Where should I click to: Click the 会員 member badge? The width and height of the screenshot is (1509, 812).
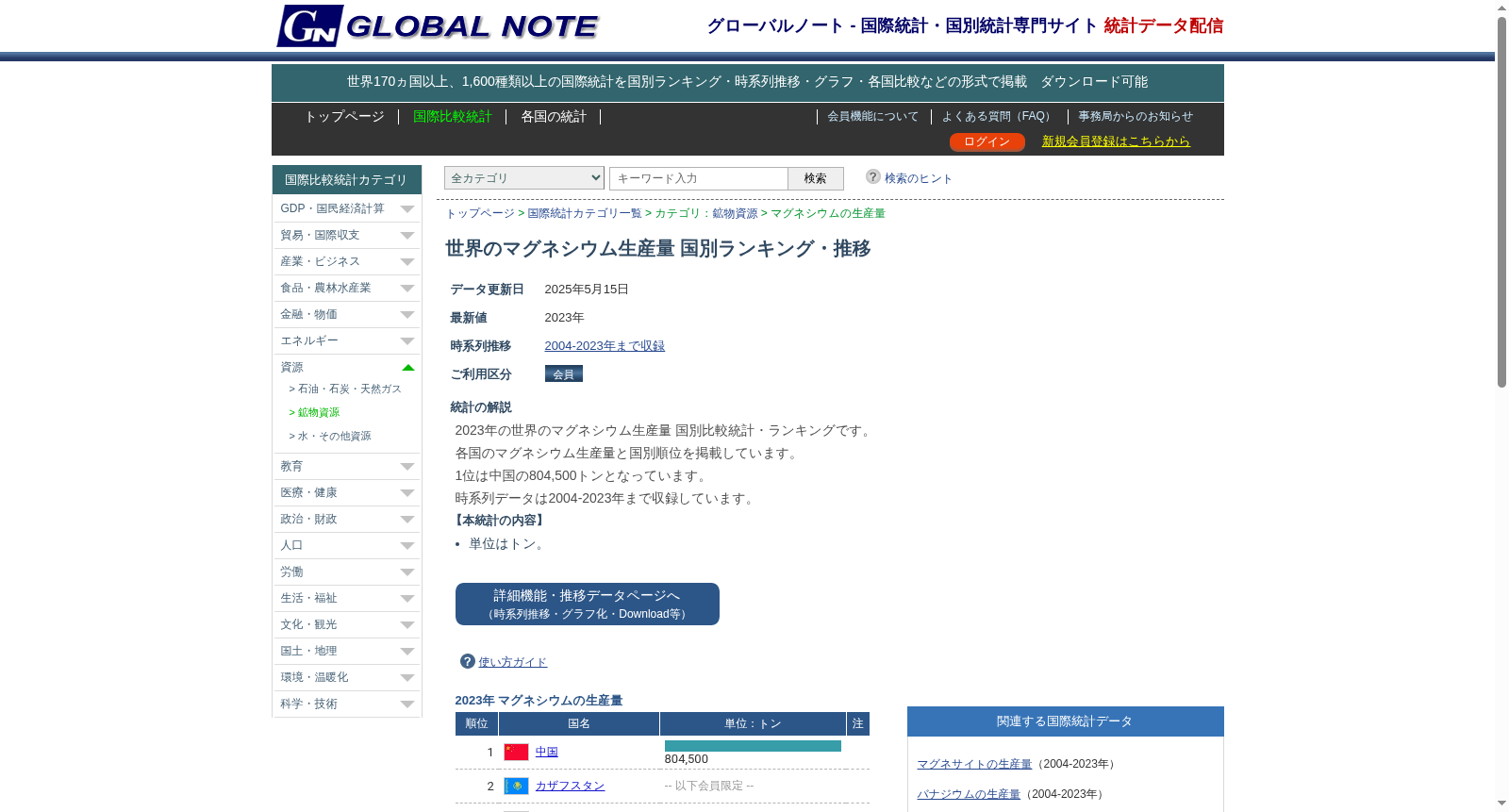pos(564,373)
